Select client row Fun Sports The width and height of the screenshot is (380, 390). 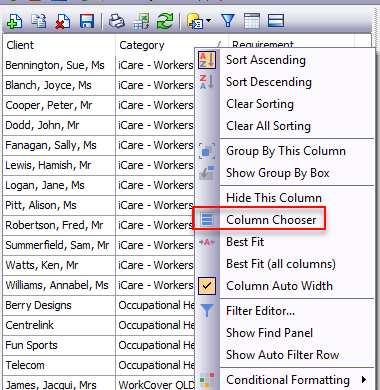[x=59, y=345]
